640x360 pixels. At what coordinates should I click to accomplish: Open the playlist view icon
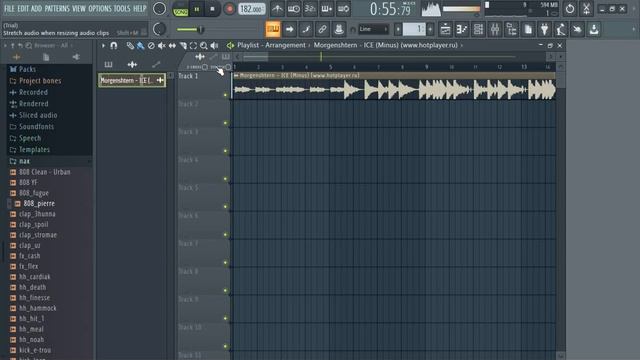point(445,29)
